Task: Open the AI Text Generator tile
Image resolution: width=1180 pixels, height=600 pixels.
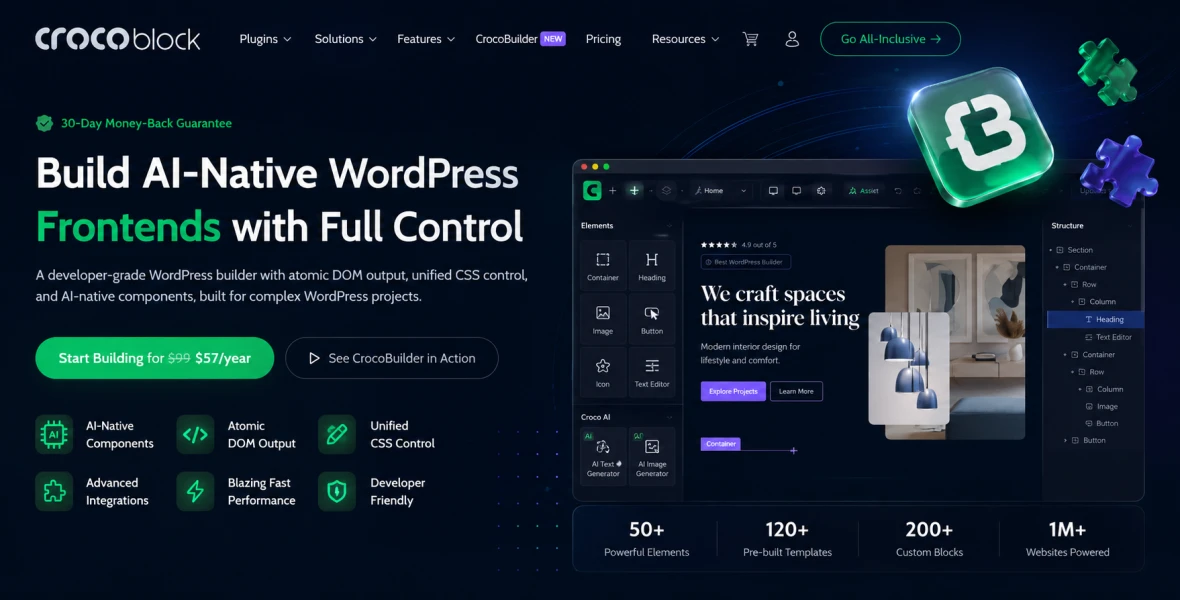Action: pos(603,456)
